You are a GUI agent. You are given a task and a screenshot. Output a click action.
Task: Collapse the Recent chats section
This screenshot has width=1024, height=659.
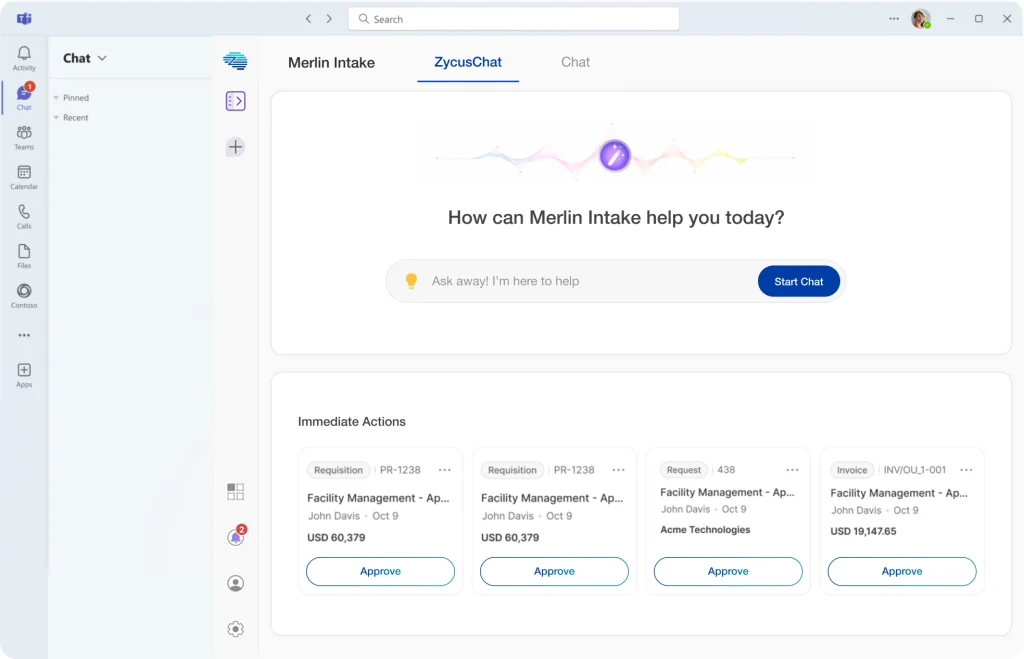point(57,118)
